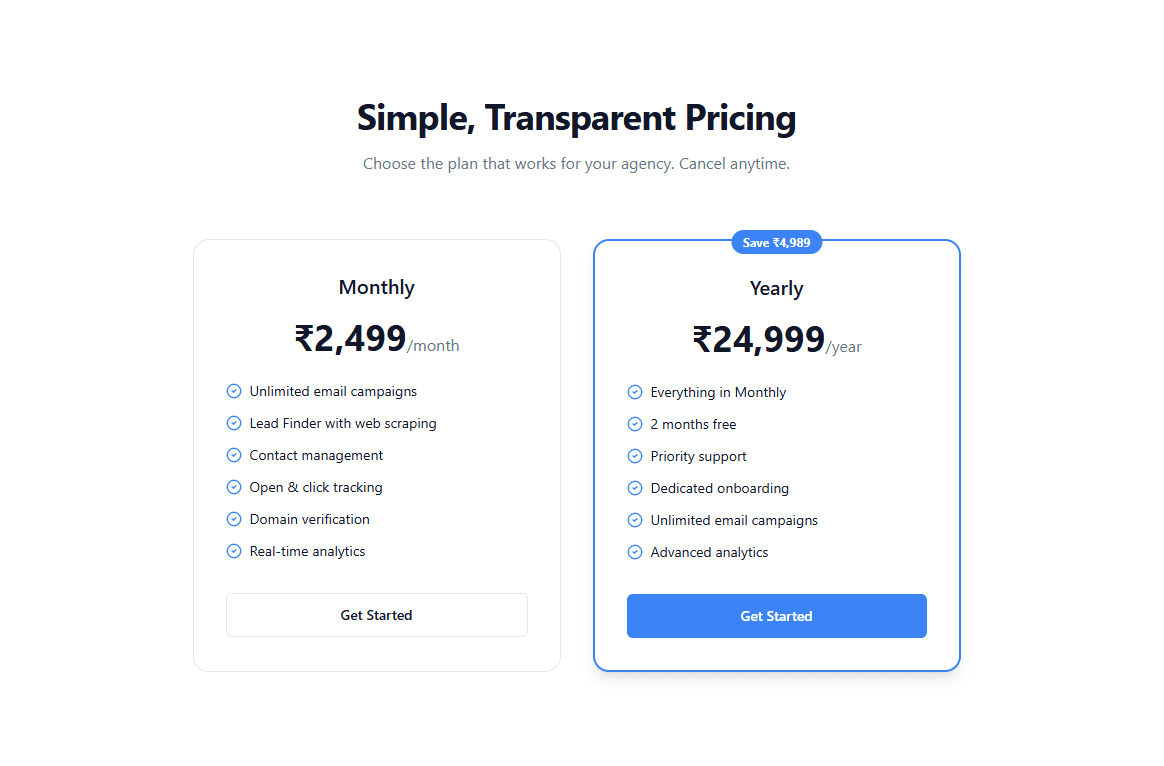Click the checkmark beside "Real-time analytics"

234,551
